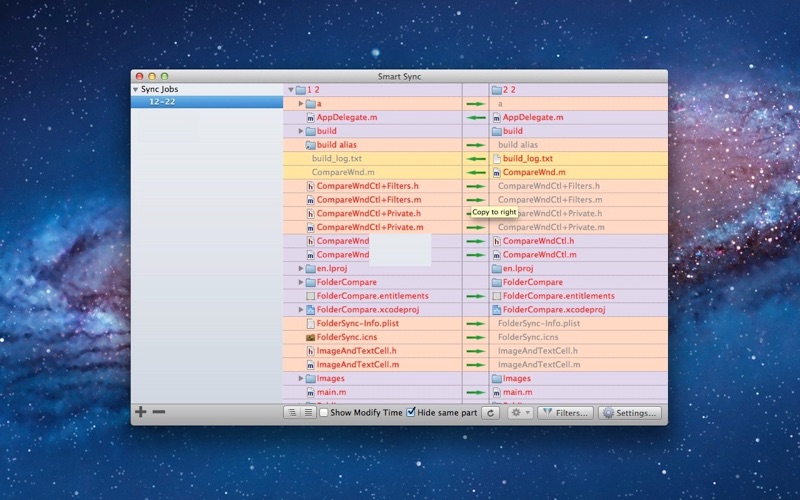Click copy-right arrow for FolderSync.icns row
The image size is (800, 500).
coord(475,337)
